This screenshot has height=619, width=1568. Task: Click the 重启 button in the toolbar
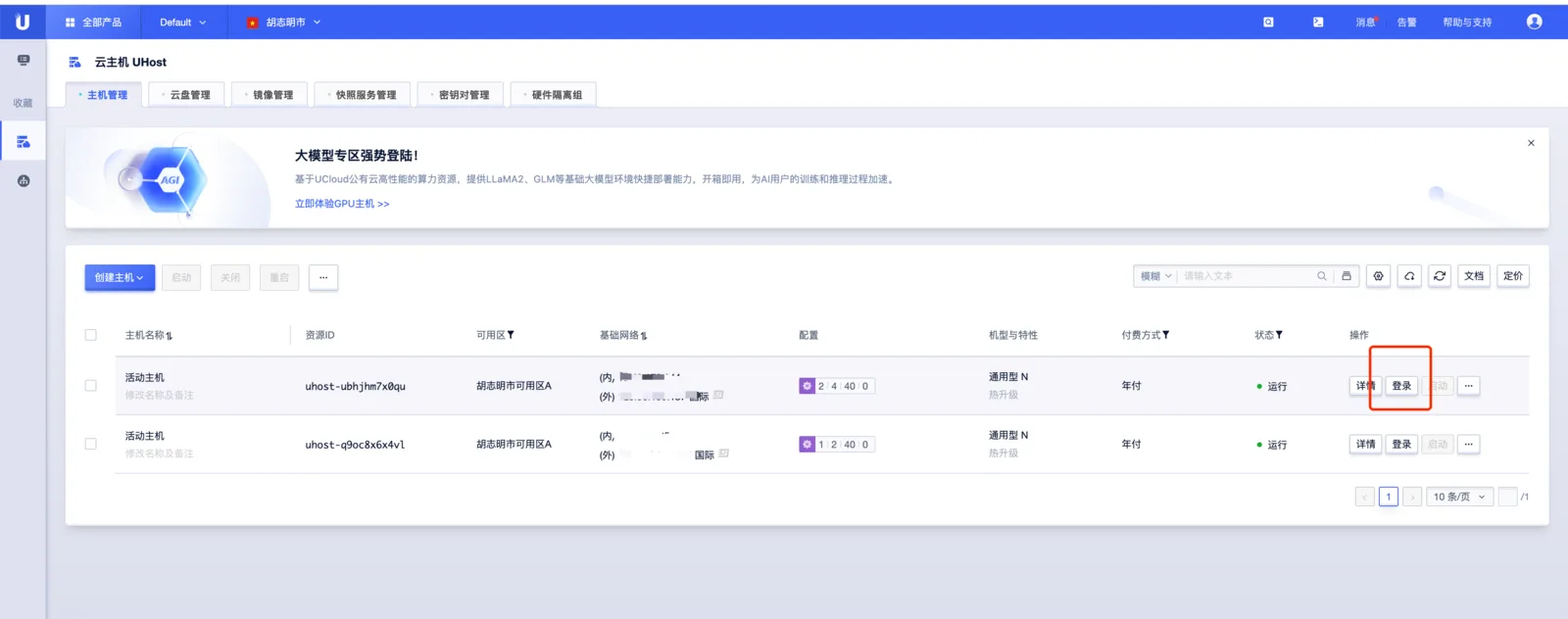pos(279,277)
